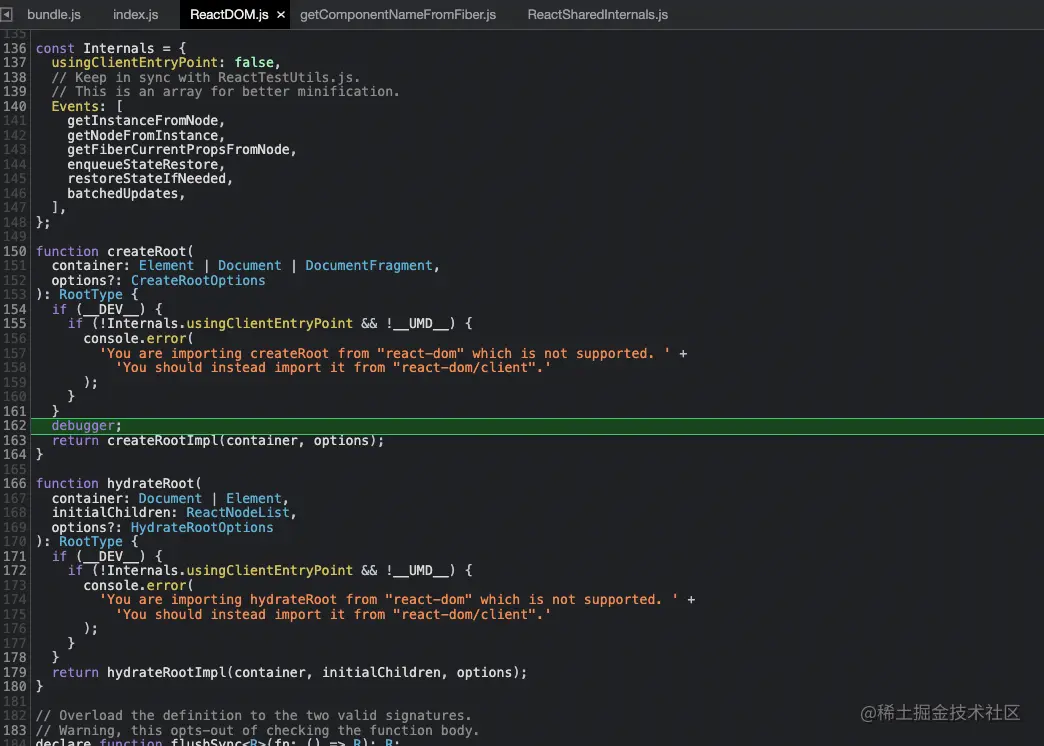Click the HydrateRootOptions type
This screenshot has height=746, width=1044.
coord(202,528)
